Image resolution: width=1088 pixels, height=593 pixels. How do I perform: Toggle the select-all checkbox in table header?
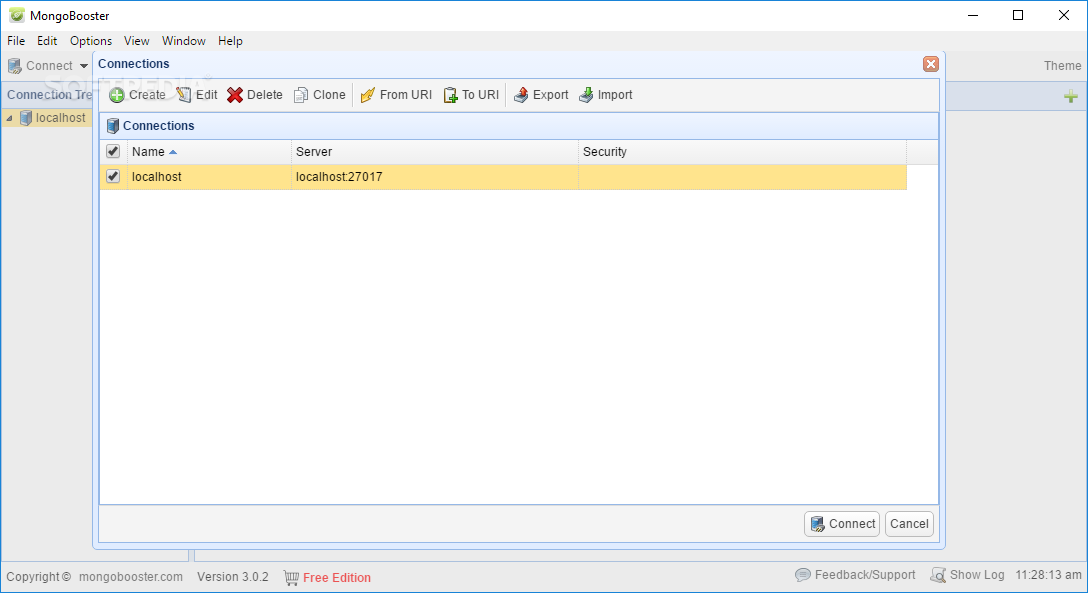pos(113,151)
